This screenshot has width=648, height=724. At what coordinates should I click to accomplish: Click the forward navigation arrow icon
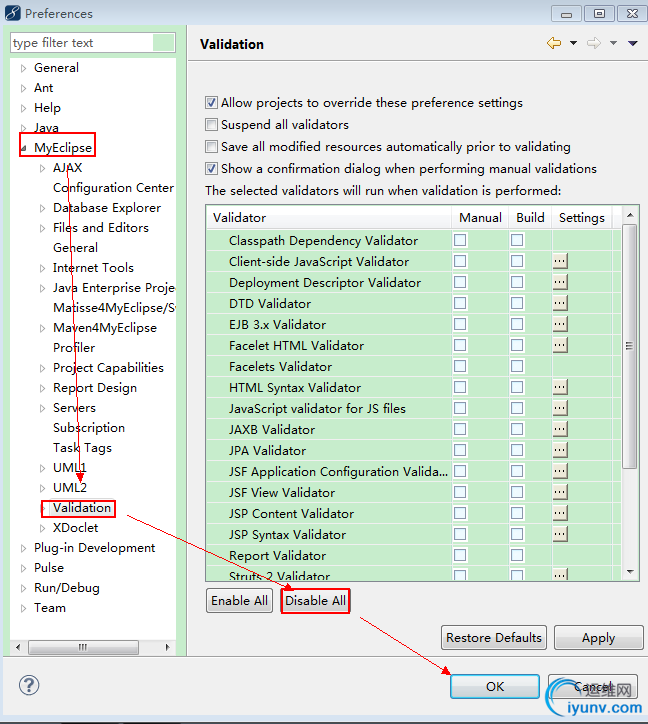[x=594, y=43]
